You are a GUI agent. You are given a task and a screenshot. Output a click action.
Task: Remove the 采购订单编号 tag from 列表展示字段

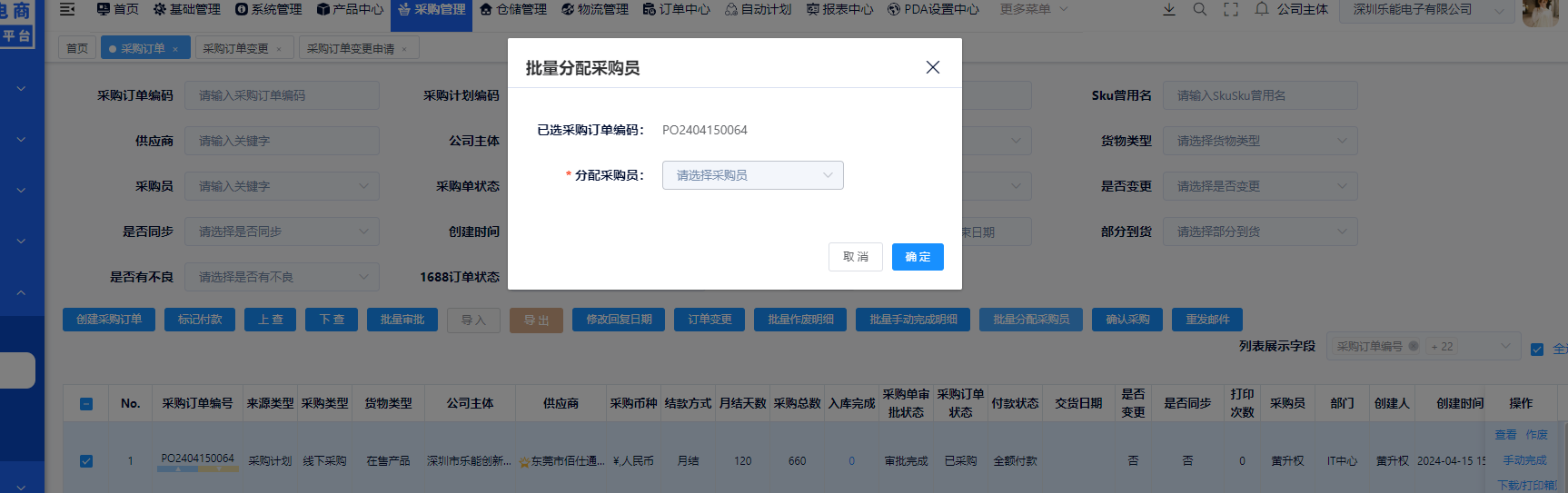point(1414,346)
